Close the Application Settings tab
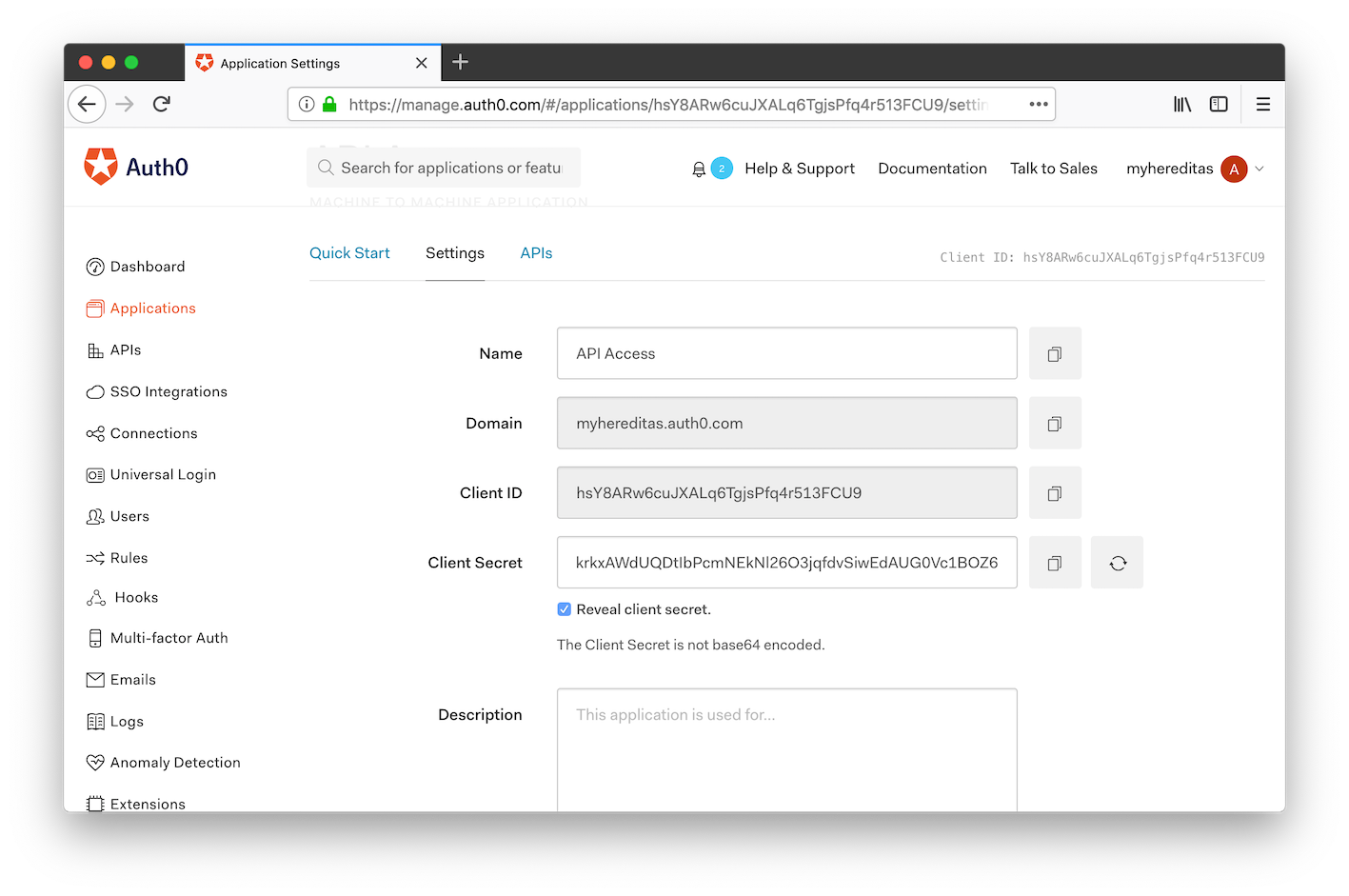Viewport: 1349px width, 896px height. 422,63
